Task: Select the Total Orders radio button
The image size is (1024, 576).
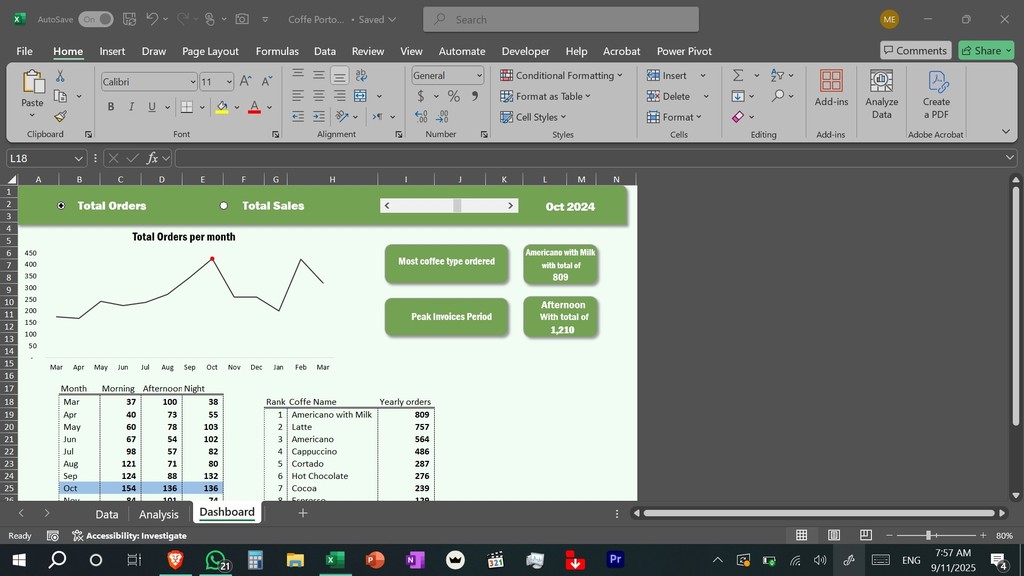Action: click(62, 205)
